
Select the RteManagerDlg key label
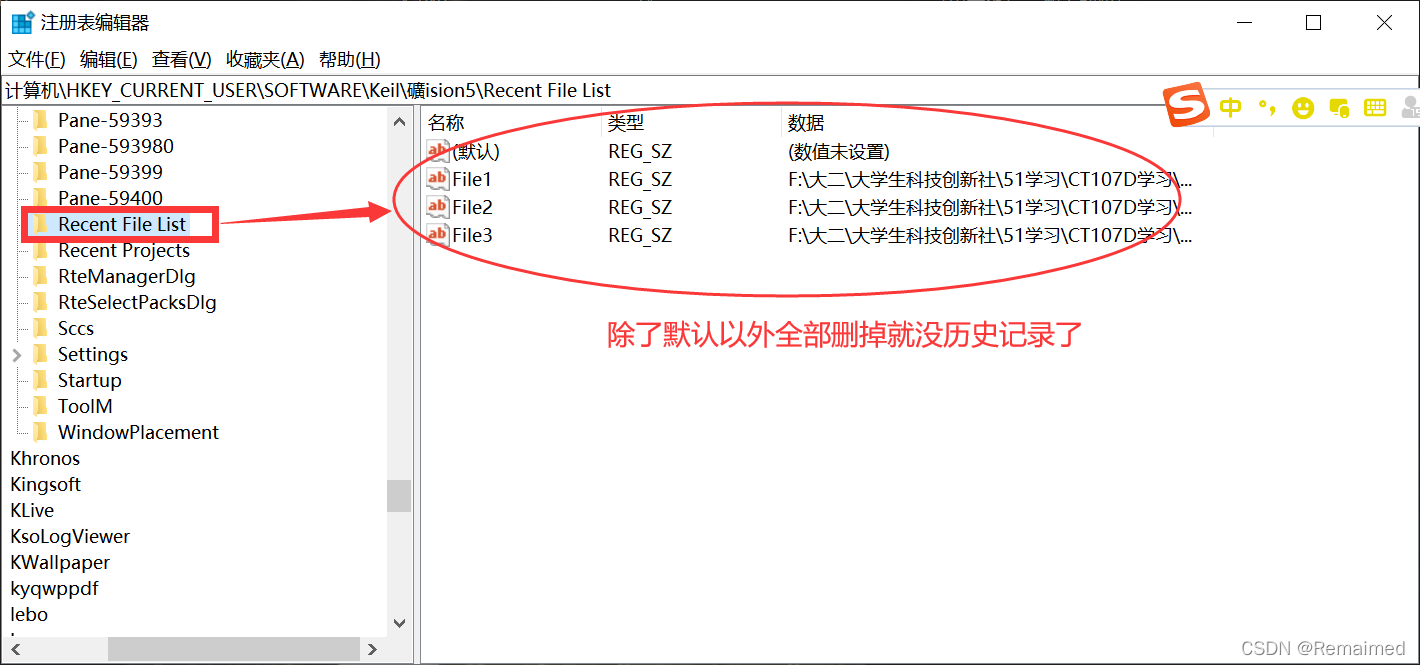pyautogui.click(x=127, y=276)
